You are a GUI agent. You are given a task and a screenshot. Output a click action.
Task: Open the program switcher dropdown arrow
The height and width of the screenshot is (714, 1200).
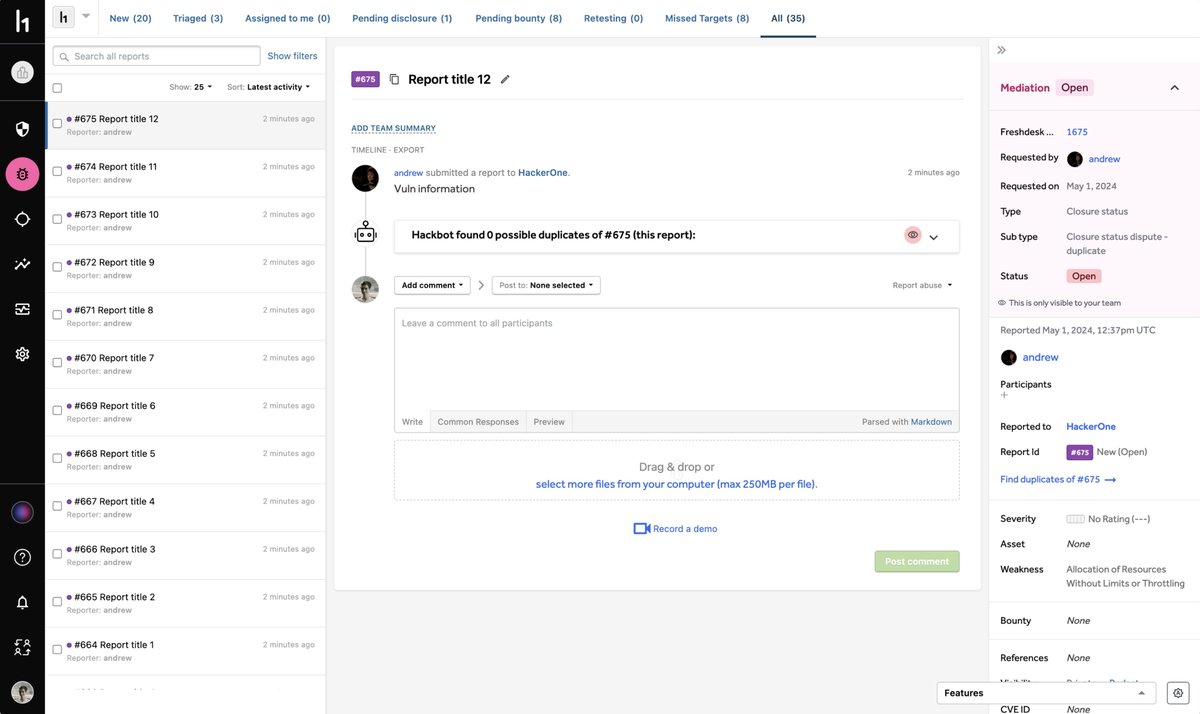[86, 16]
